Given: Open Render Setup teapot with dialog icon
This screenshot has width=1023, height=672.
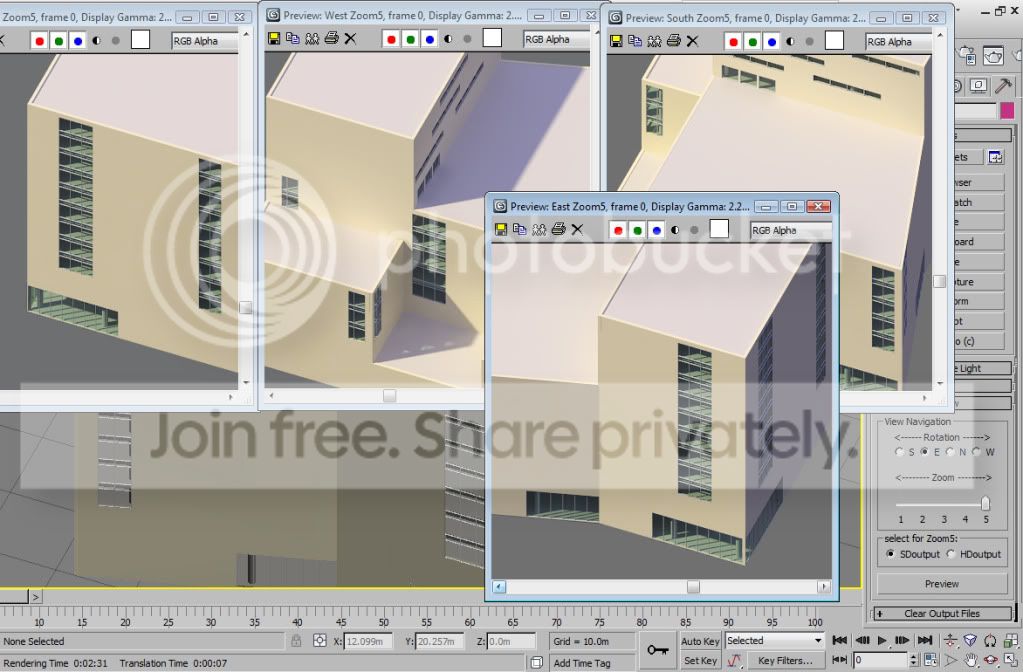Looking at the screenshot, I should (x=968, y=55).
